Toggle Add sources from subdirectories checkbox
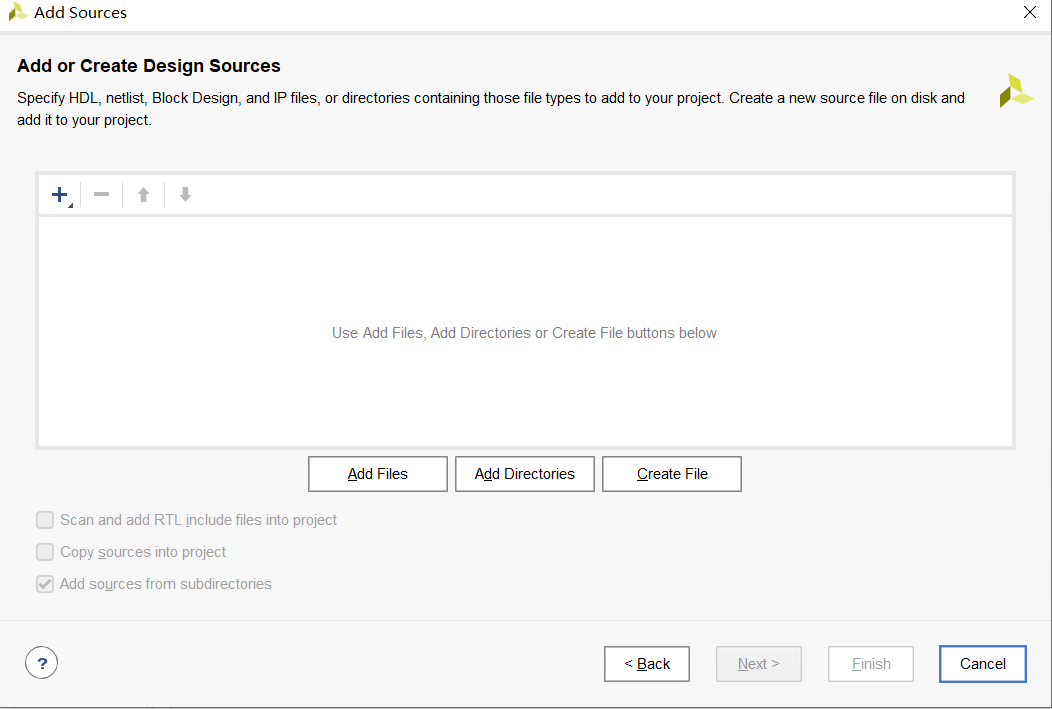 (45, 584)
